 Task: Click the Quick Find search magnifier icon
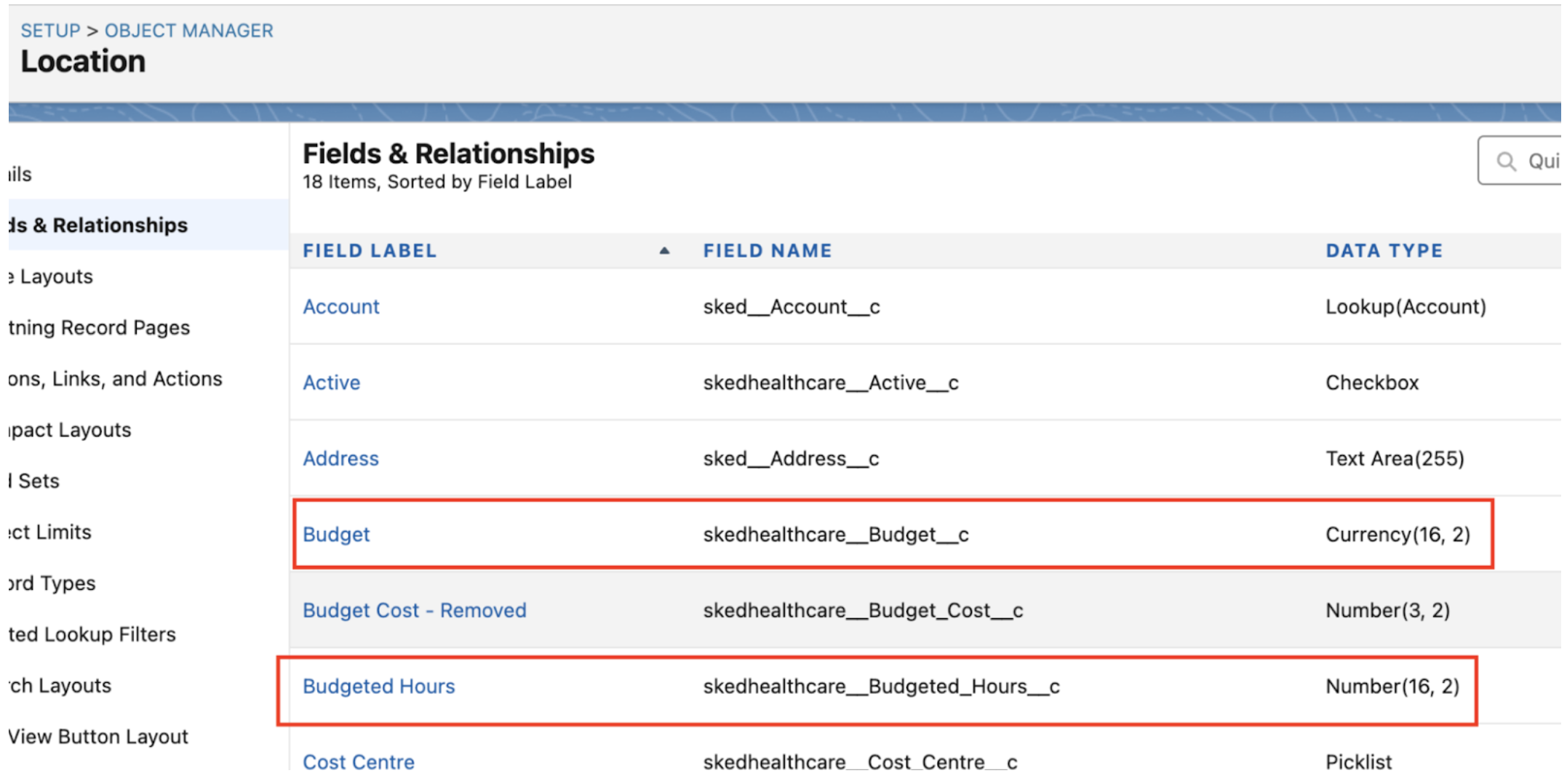tap(1506, 161)
